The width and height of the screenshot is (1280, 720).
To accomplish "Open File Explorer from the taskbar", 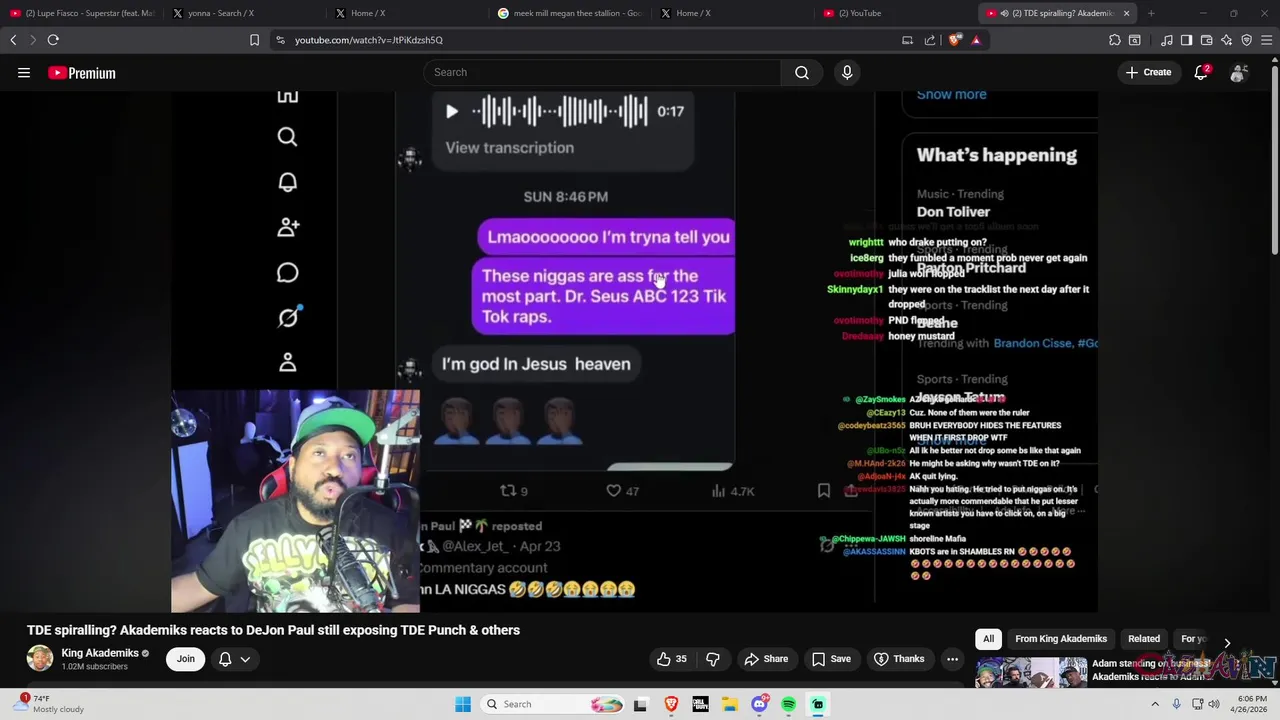I will click(x=729, y=704).
